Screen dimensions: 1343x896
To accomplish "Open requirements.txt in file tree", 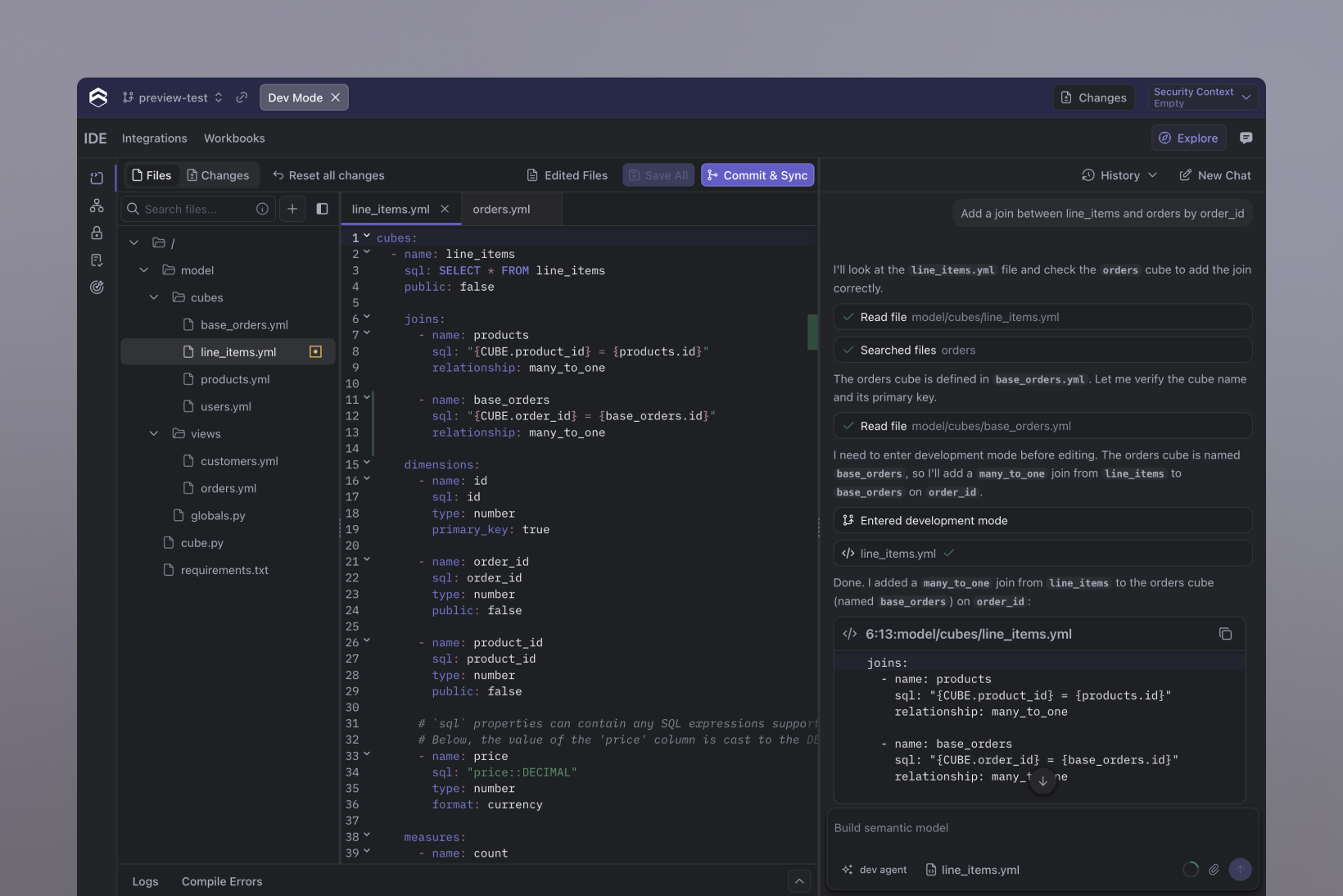I will pos(228,570).
